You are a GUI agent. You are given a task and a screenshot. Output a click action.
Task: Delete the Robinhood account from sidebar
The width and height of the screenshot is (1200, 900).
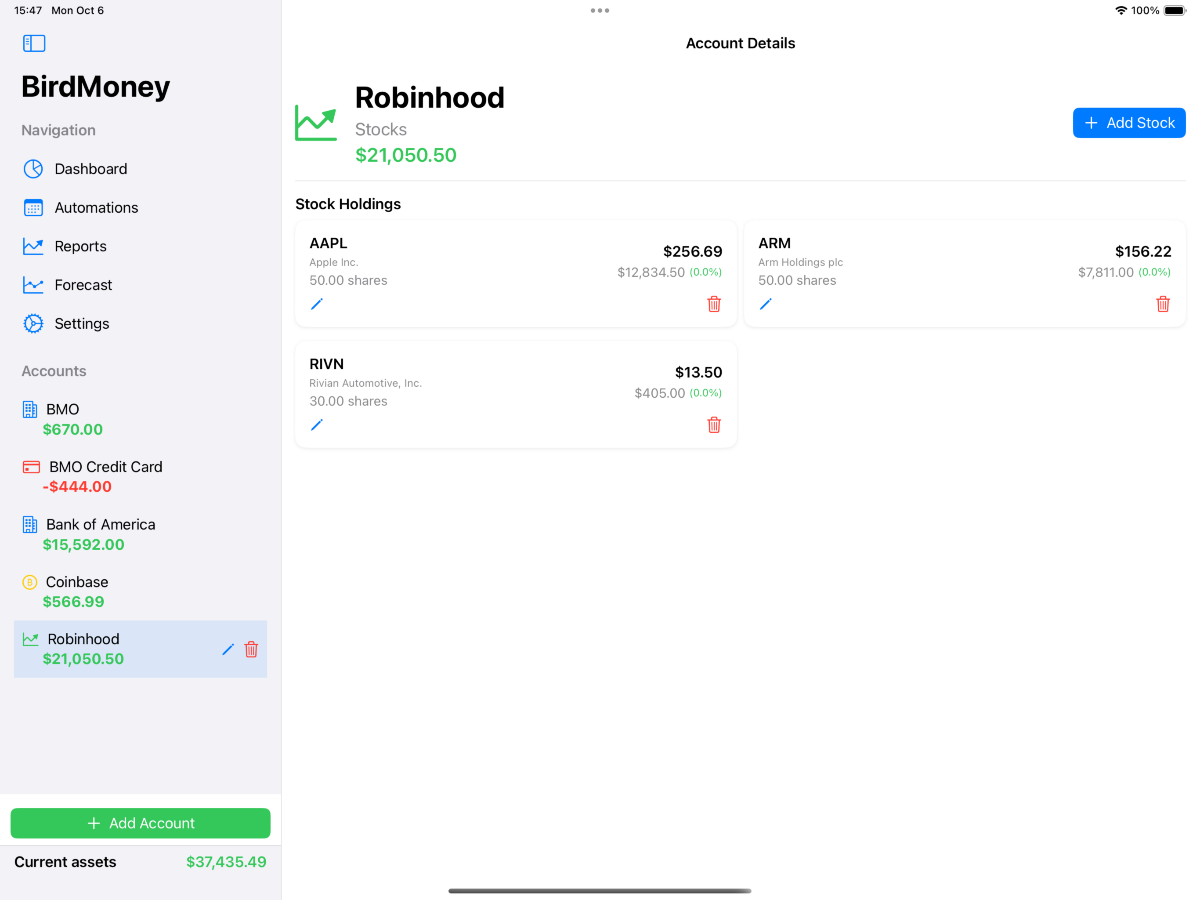pyautogui.click(x=252, y=649)
